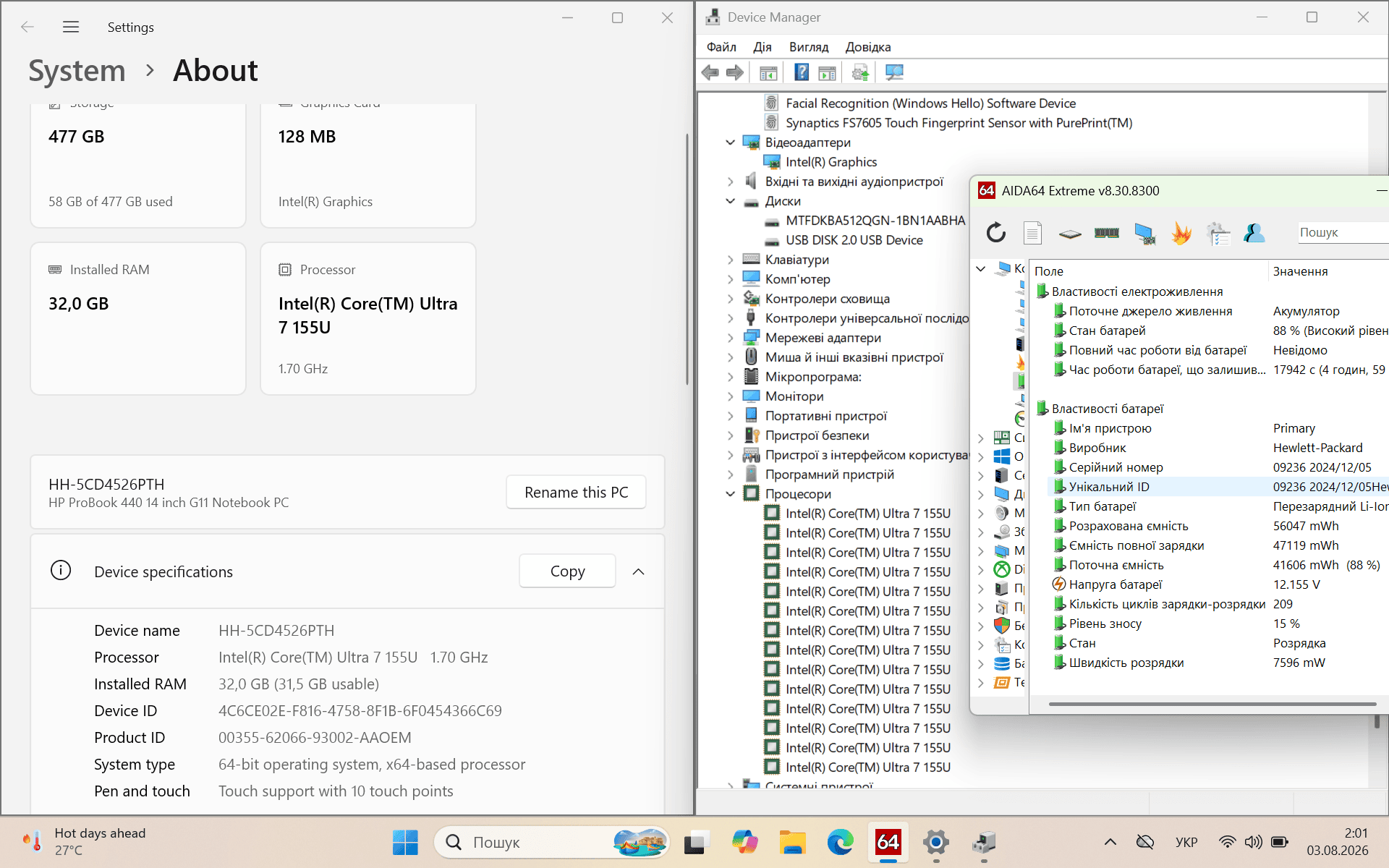1389x868 pixels.
Task: Click the taskbar Пошук search box
Action: coord(551,842)
